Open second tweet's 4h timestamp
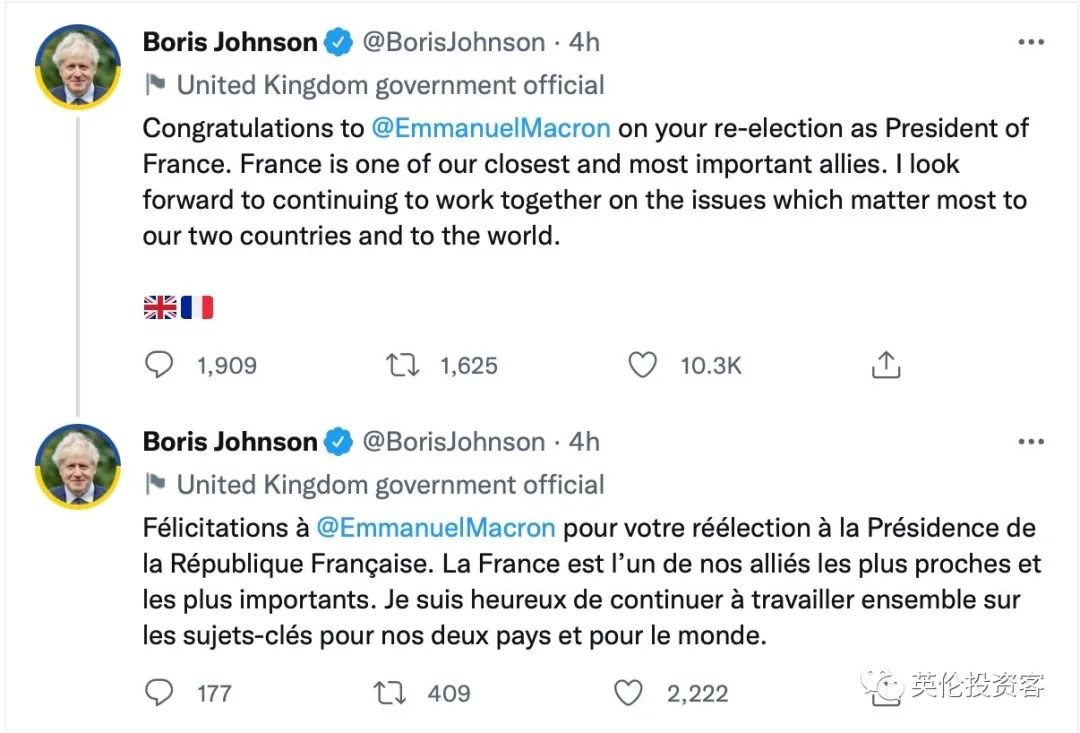Screen dimensions: 1080x733 [584, 442]
